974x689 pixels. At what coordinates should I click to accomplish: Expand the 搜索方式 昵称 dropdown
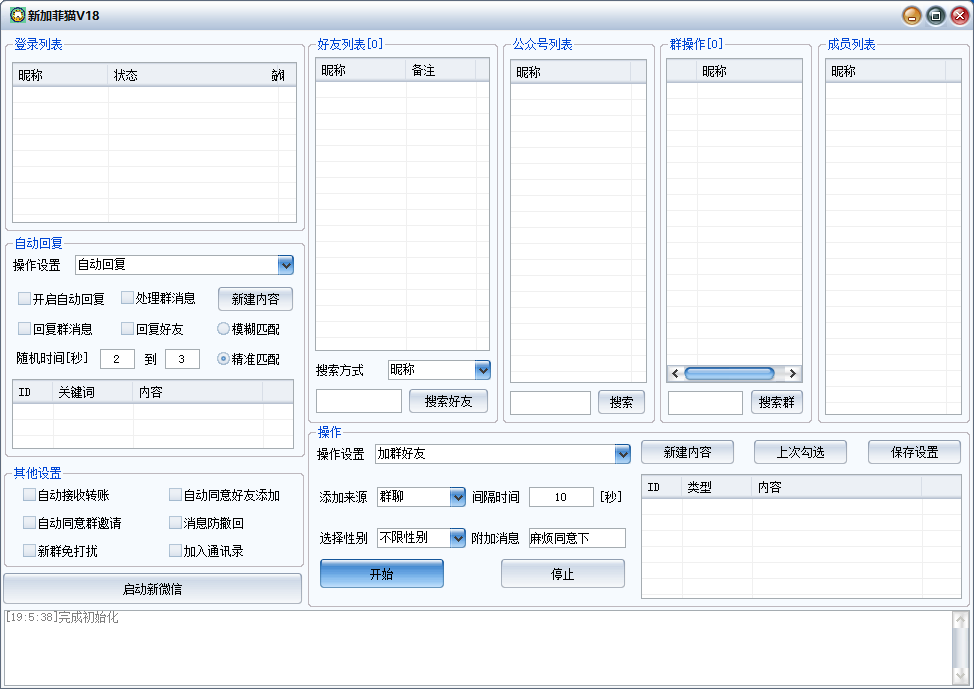482,370
